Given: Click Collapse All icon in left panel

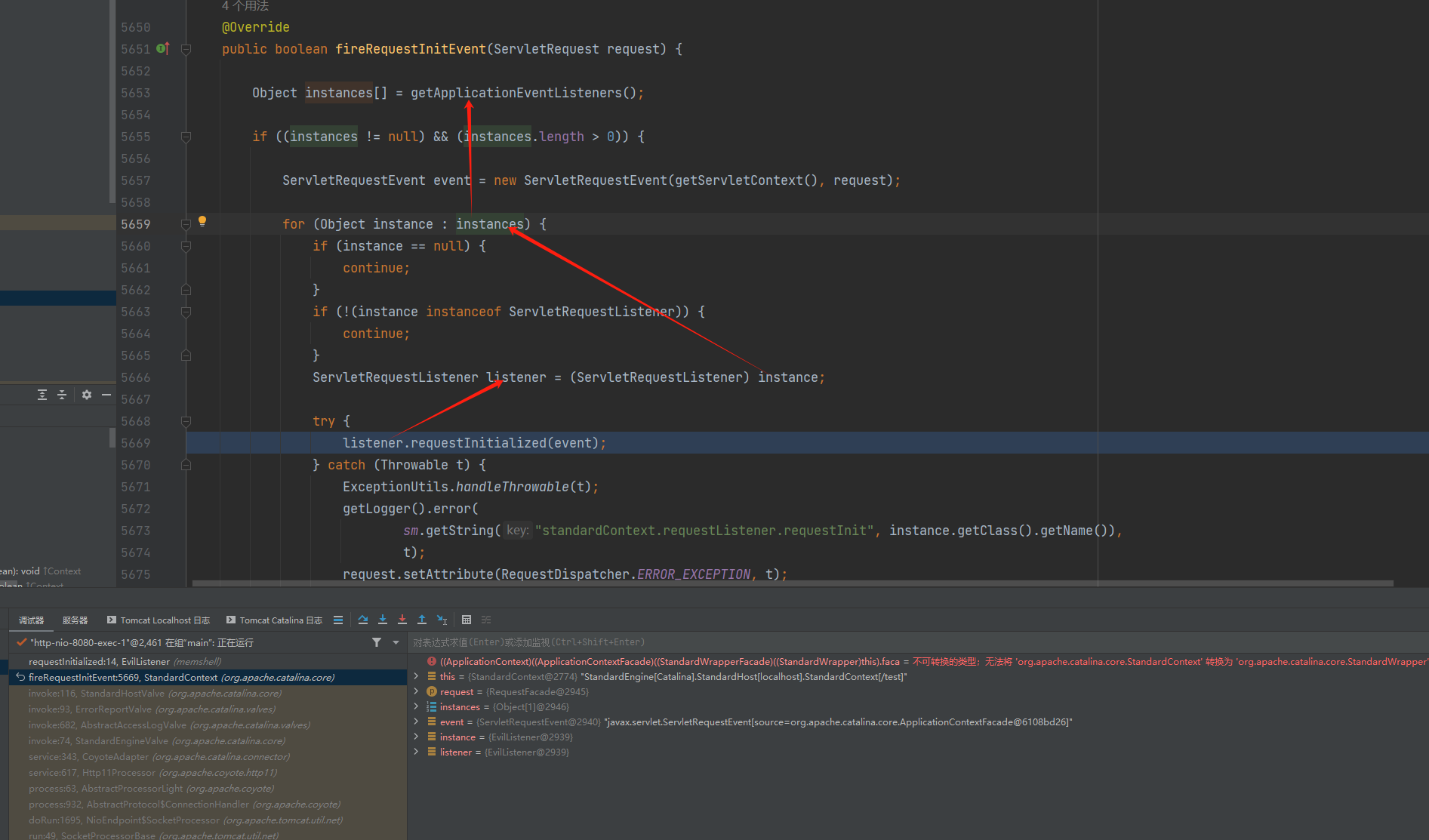Looking at the screenshot, I should [62, 395].
